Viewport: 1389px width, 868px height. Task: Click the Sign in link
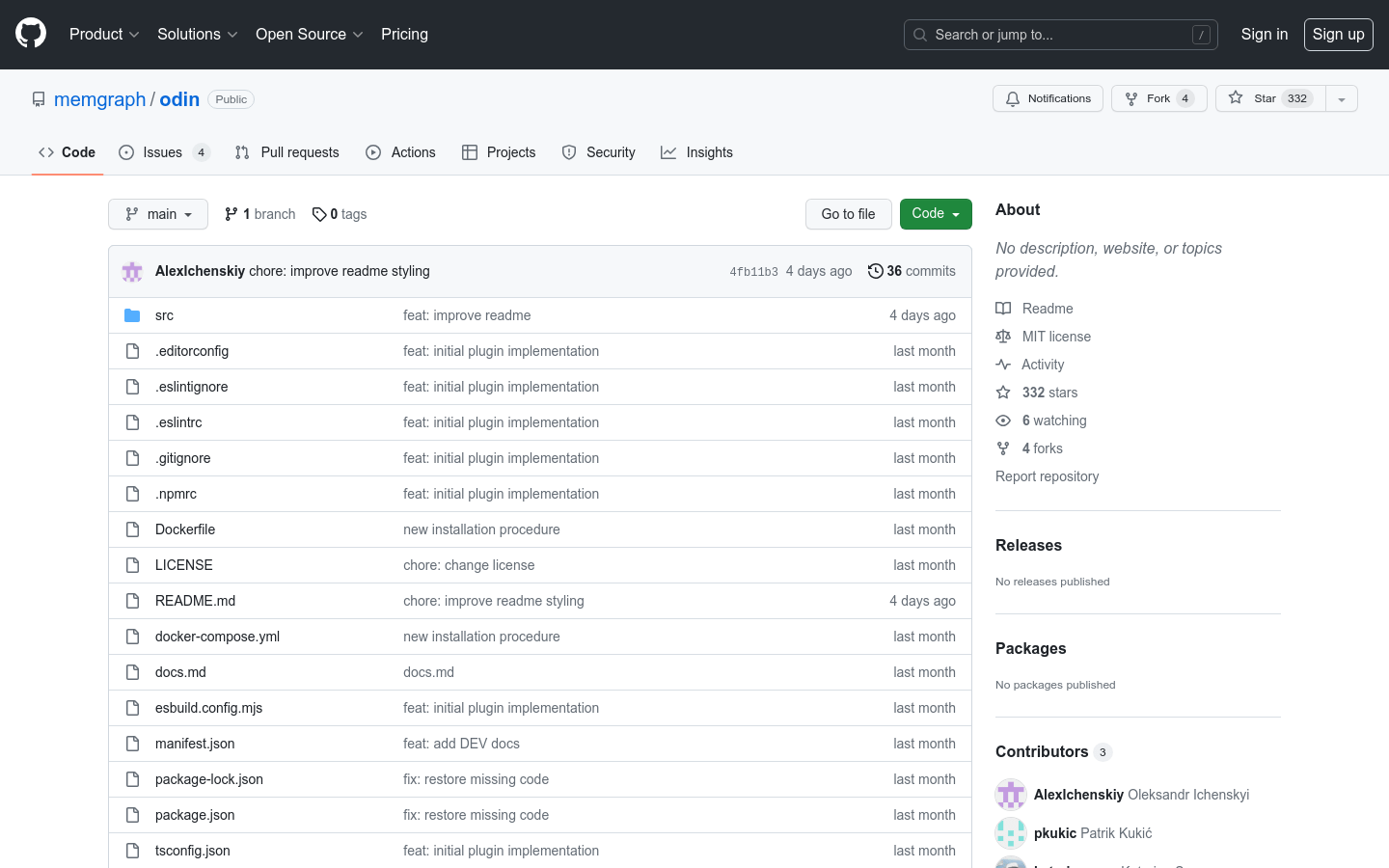(1265, 34)
